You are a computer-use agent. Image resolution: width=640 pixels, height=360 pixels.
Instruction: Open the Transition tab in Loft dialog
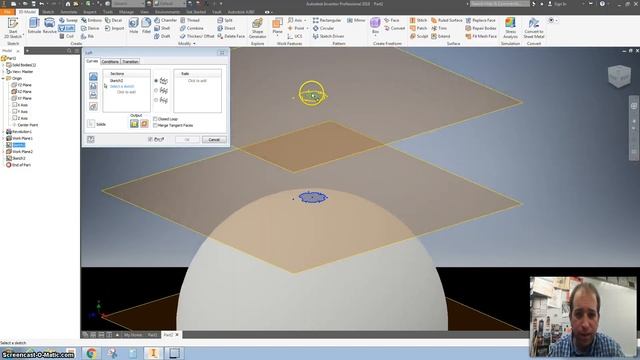click(x=130, y=62)
